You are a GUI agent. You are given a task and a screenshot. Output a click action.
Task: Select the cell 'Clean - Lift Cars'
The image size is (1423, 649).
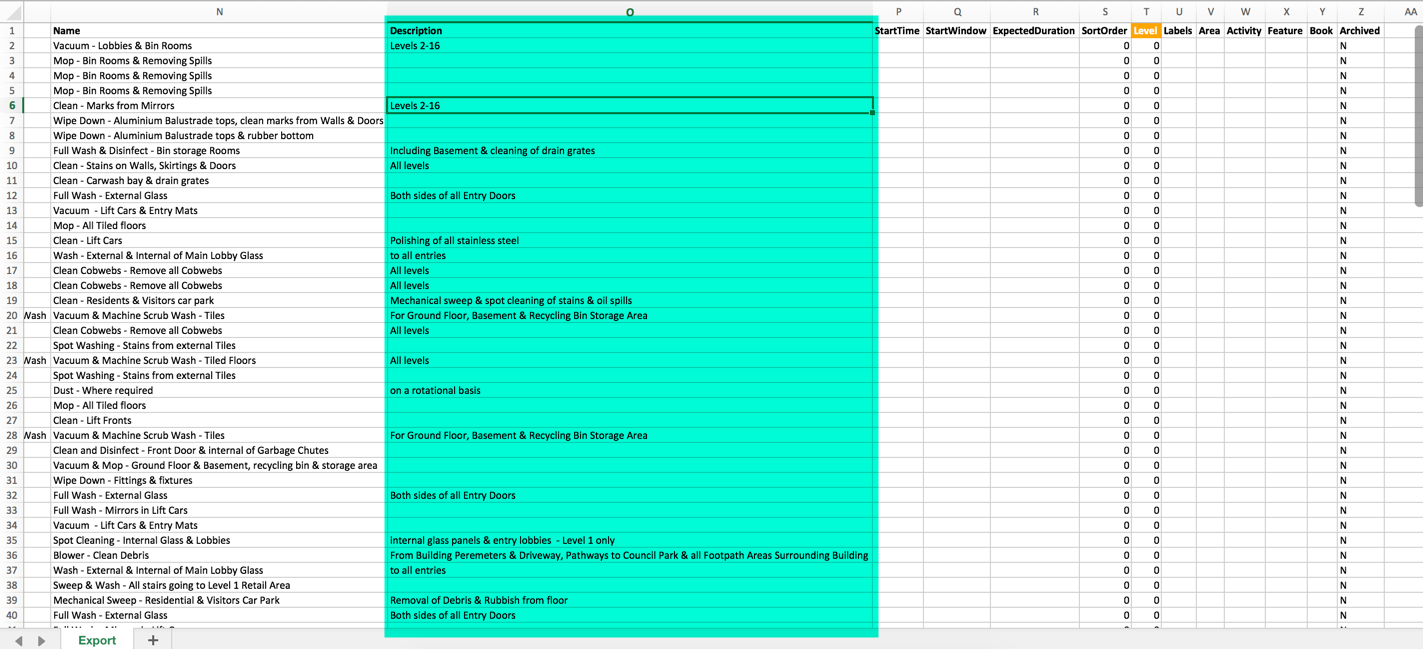(x=218, y=240)
